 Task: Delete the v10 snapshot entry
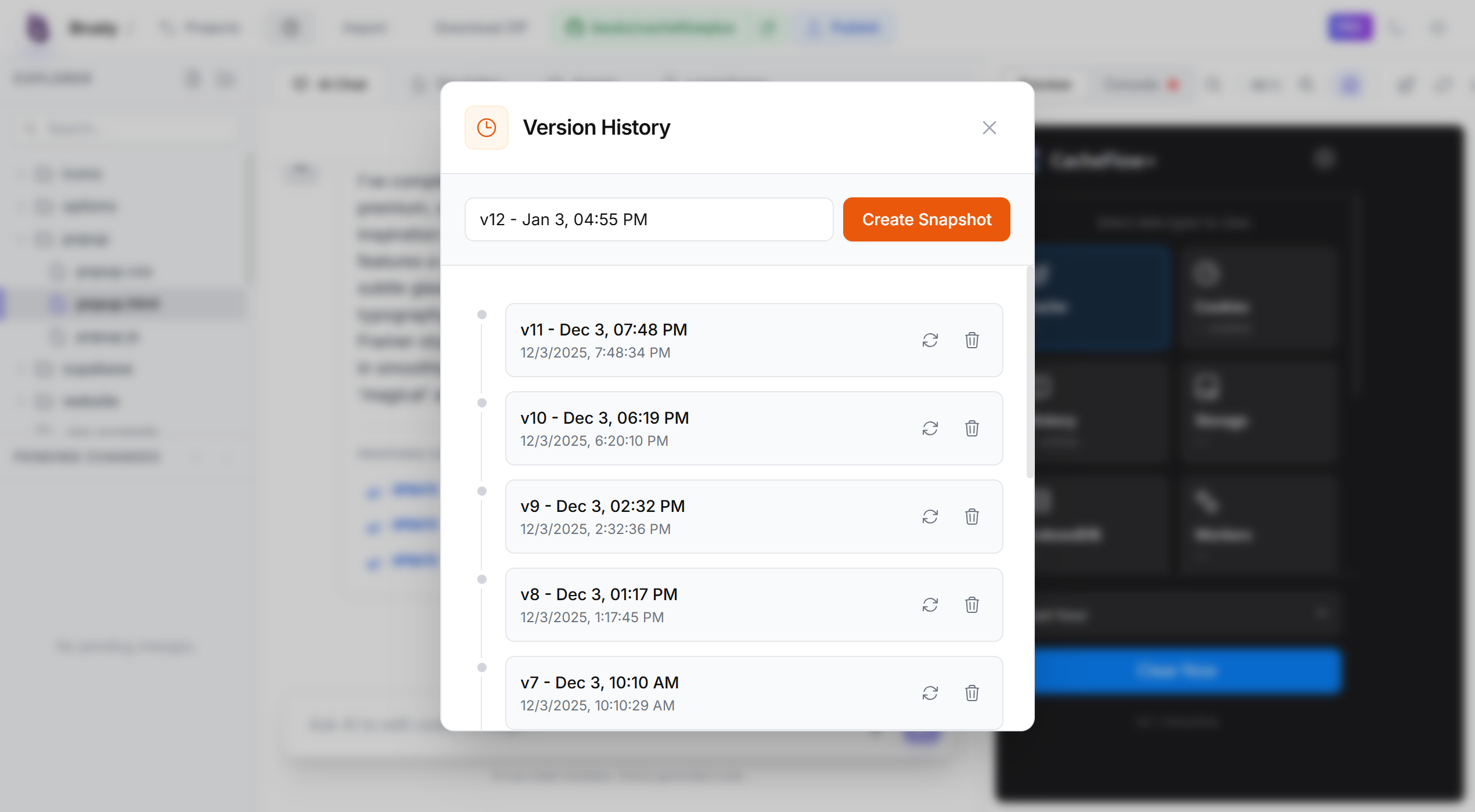point(972,428)
